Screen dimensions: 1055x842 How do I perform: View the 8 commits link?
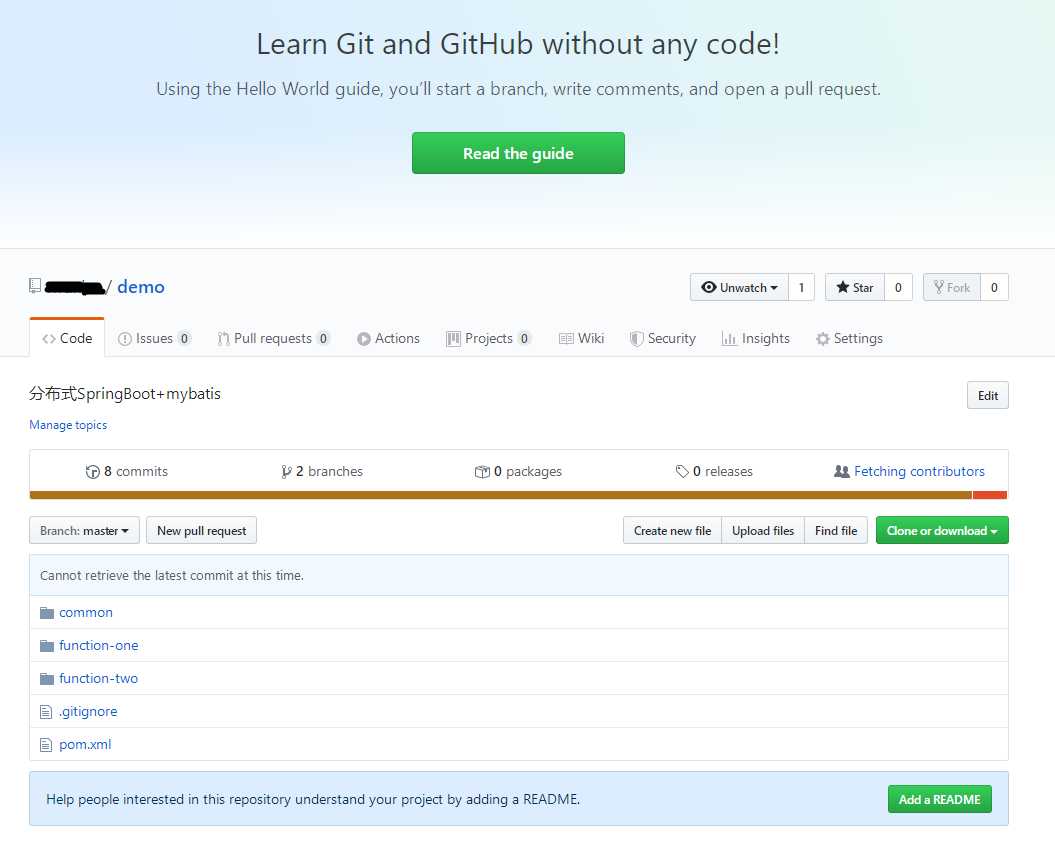(126, 472)
